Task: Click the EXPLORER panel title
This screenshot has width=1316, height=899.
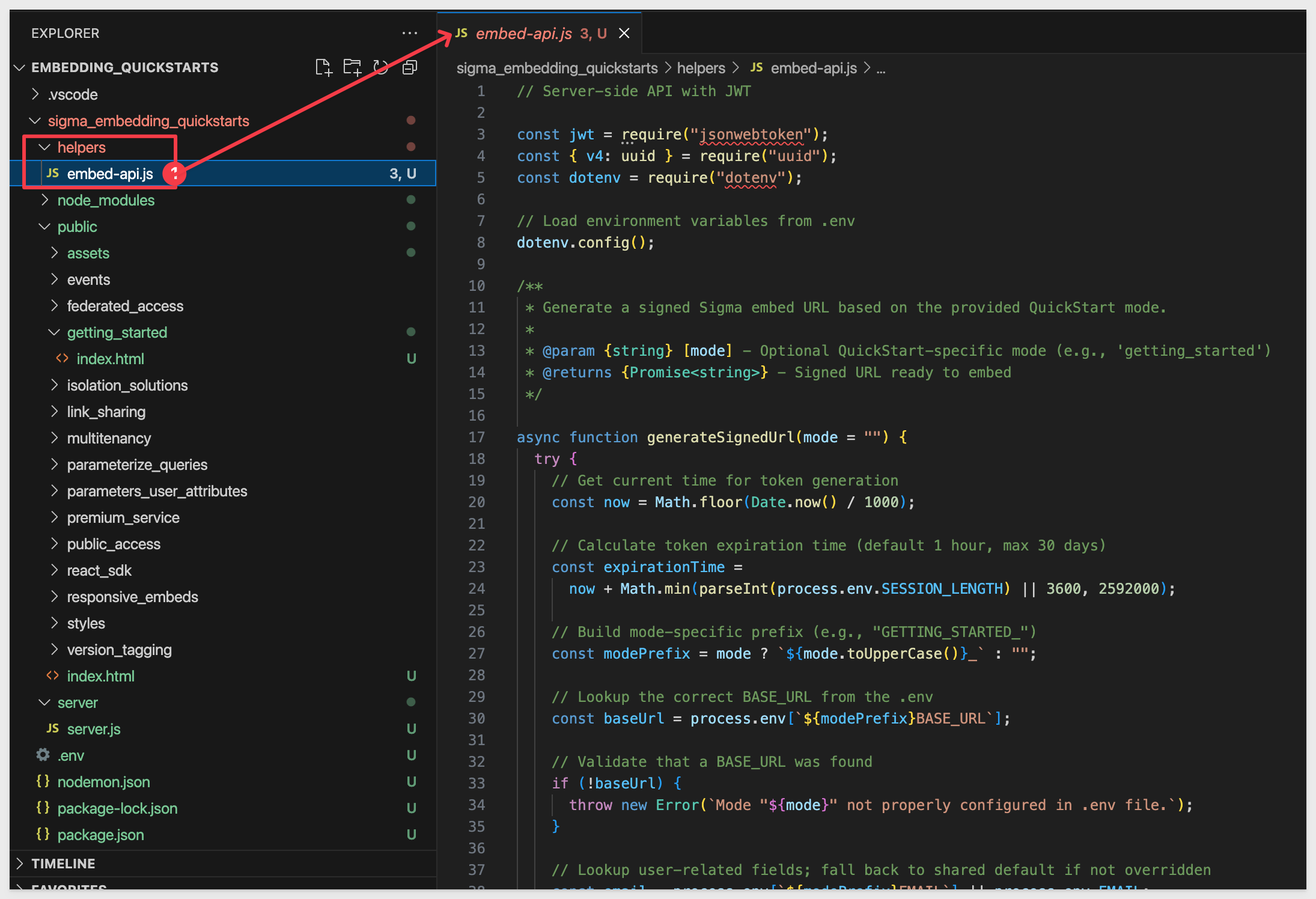Action: [x=65, y=33]
